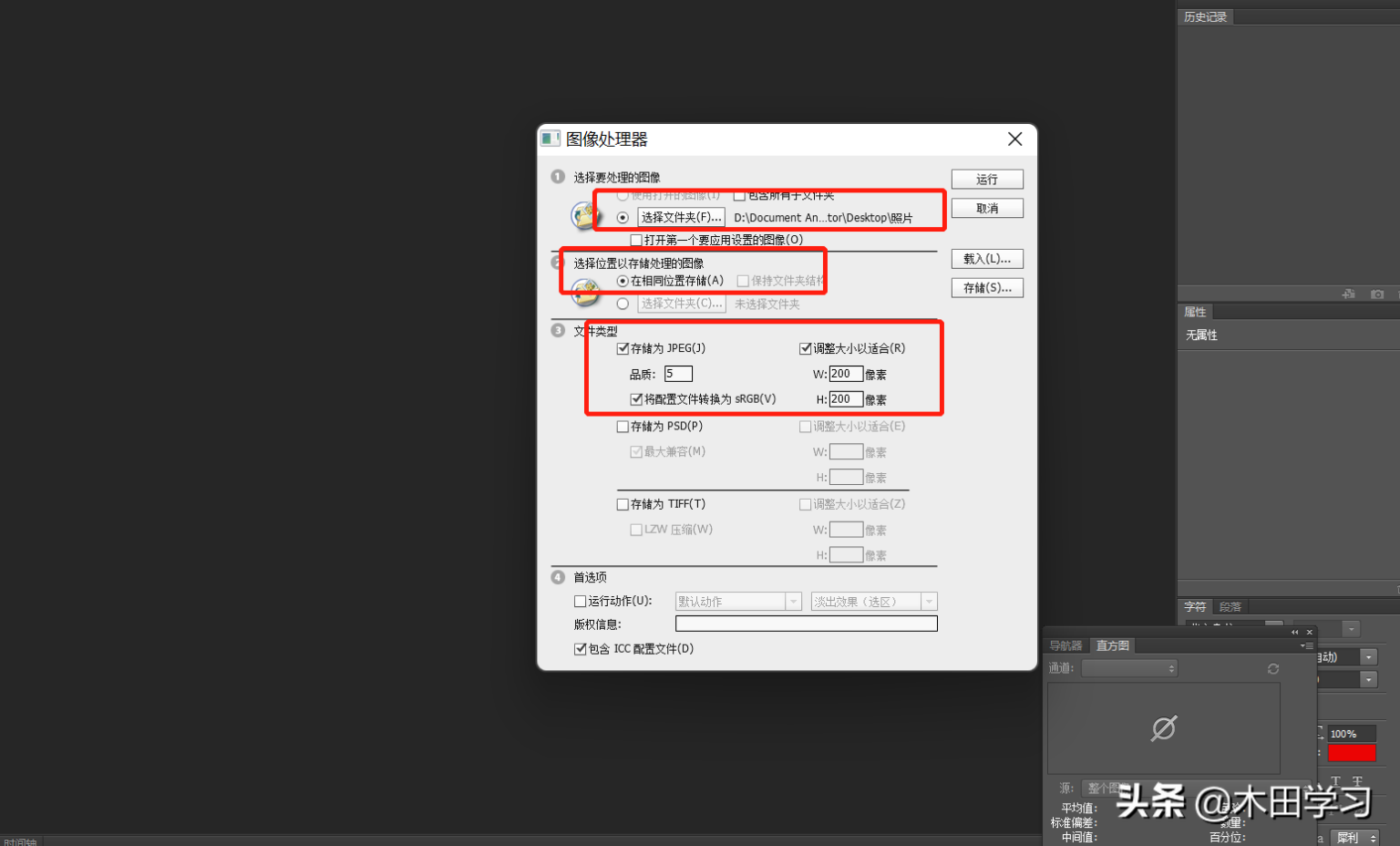Click the 选择文件夹(F)... button

coord(681,217)
